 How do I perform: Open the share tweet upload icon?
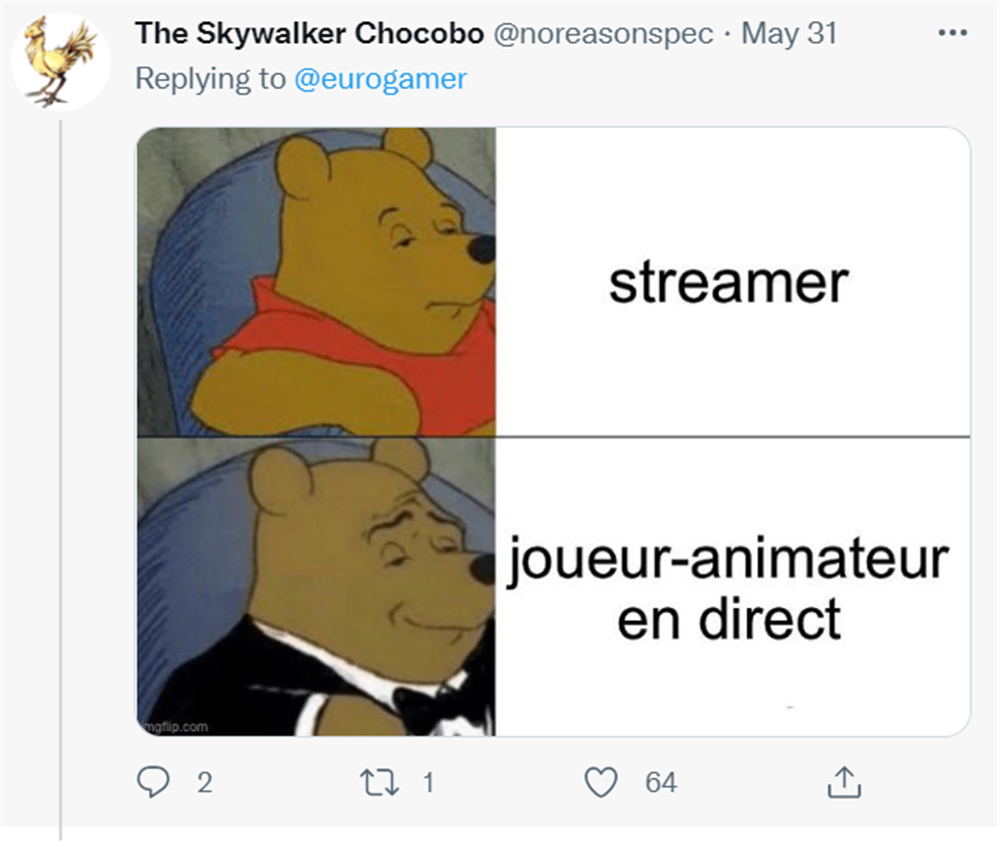tap(844, 782)
